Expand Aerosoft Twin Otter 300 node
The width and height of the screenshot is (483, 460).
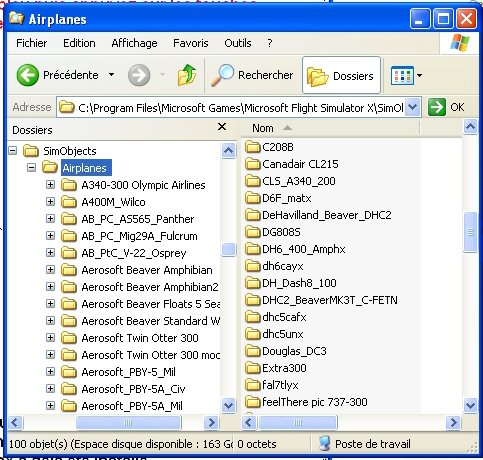[50, 338]
